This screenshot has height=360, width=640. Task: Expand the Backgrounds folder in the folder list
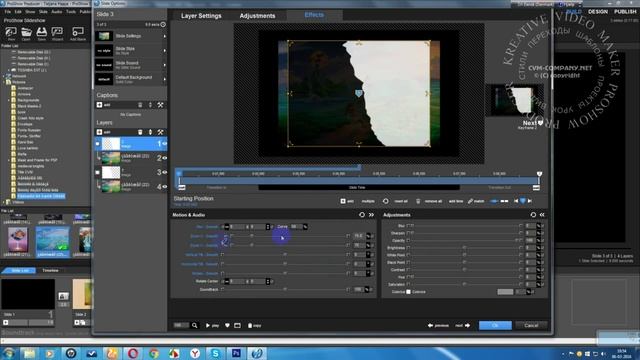point(9,100)
